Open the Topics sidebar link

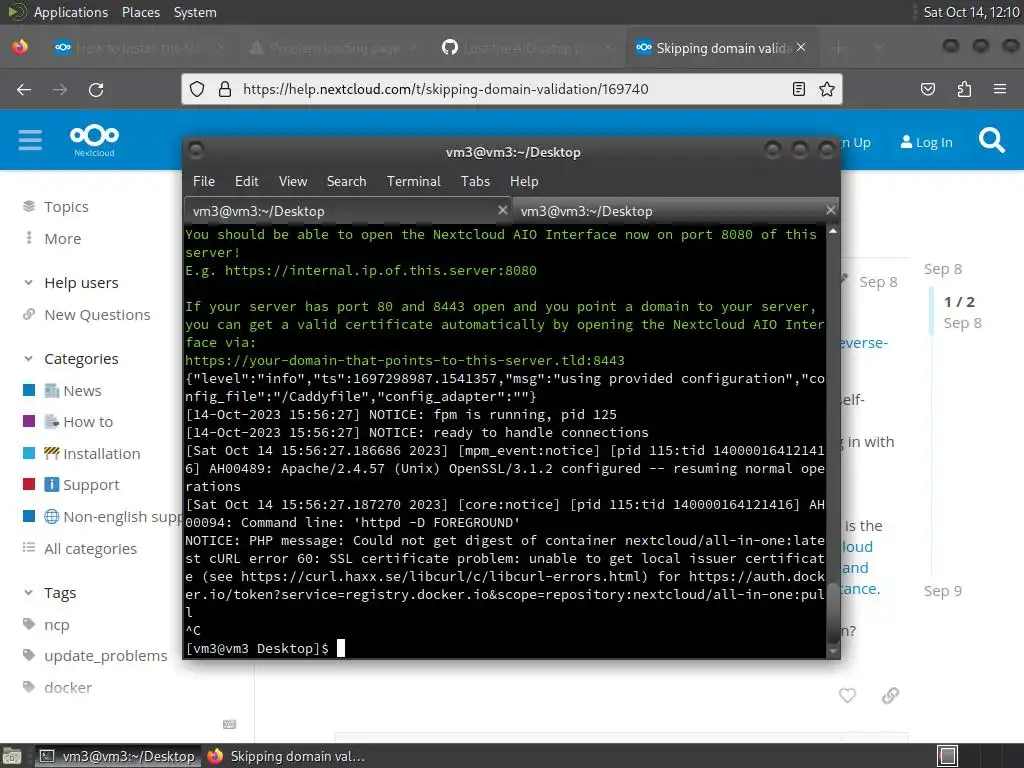click(x=65, y=206)
